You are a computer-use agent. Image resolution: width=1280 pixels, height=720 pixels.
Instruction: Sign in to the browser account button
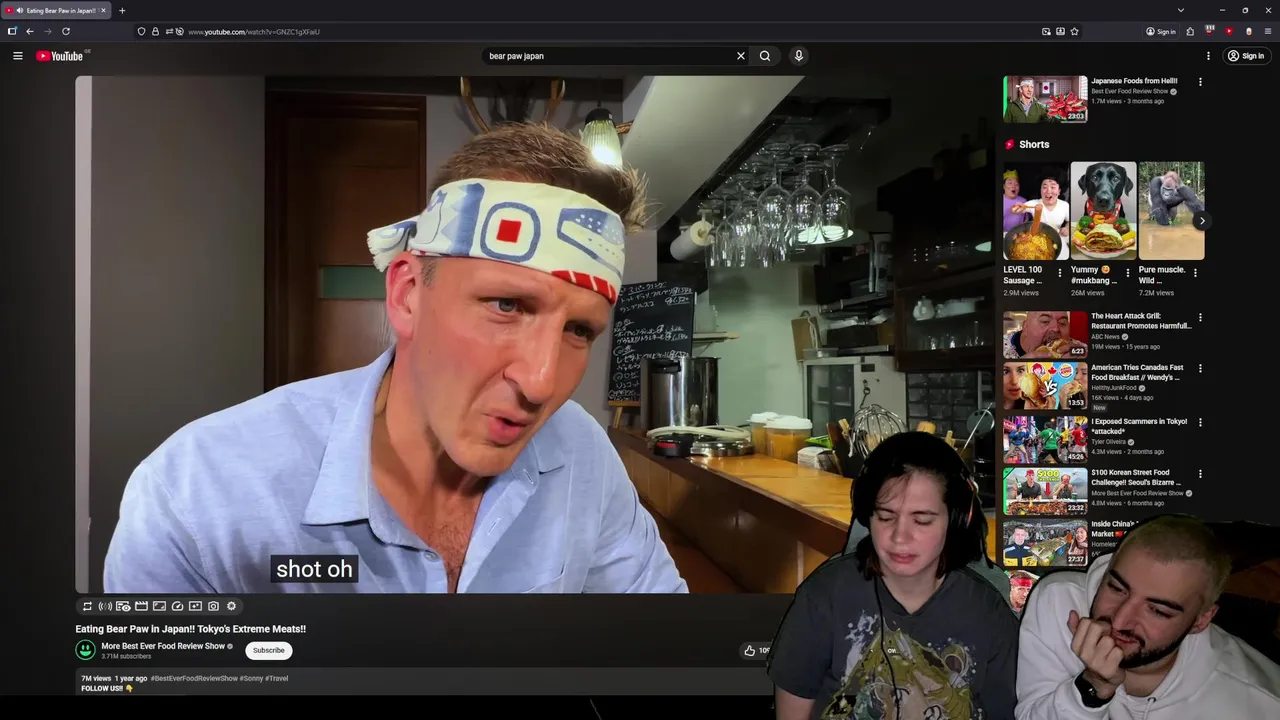point(1161,31)
